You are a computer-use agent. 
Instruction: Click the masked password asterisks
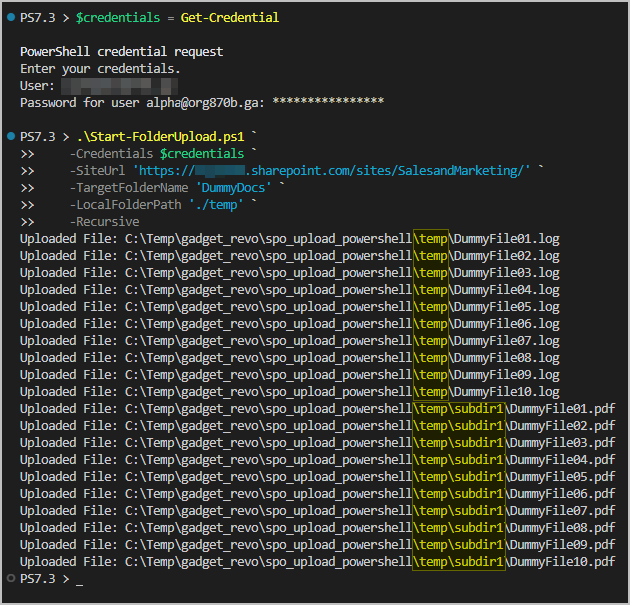pyautogui.click(x=328, y=103)
